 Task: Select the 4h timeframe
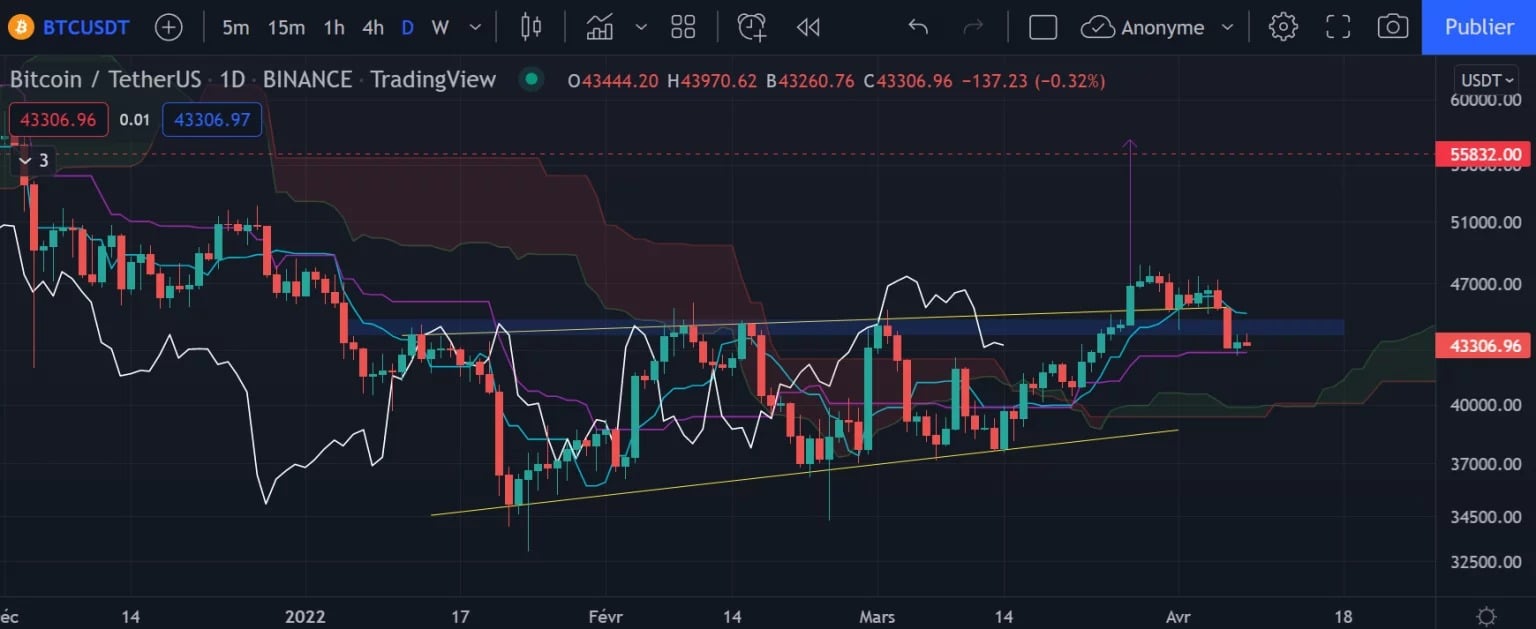(373, 27)
